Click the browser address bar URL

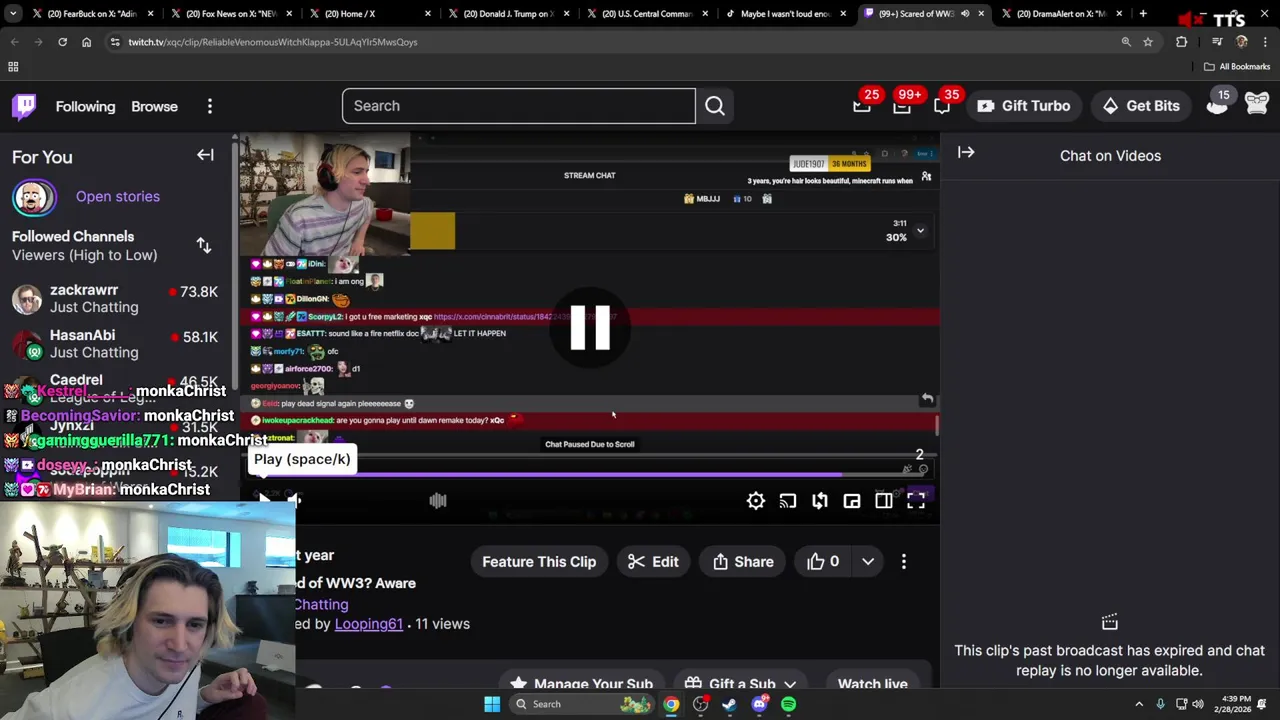pyautogui.click(x=273, y=42)
